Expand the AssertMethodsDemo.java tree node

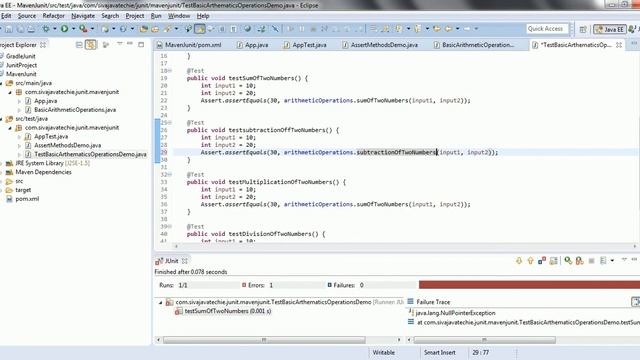19,146
